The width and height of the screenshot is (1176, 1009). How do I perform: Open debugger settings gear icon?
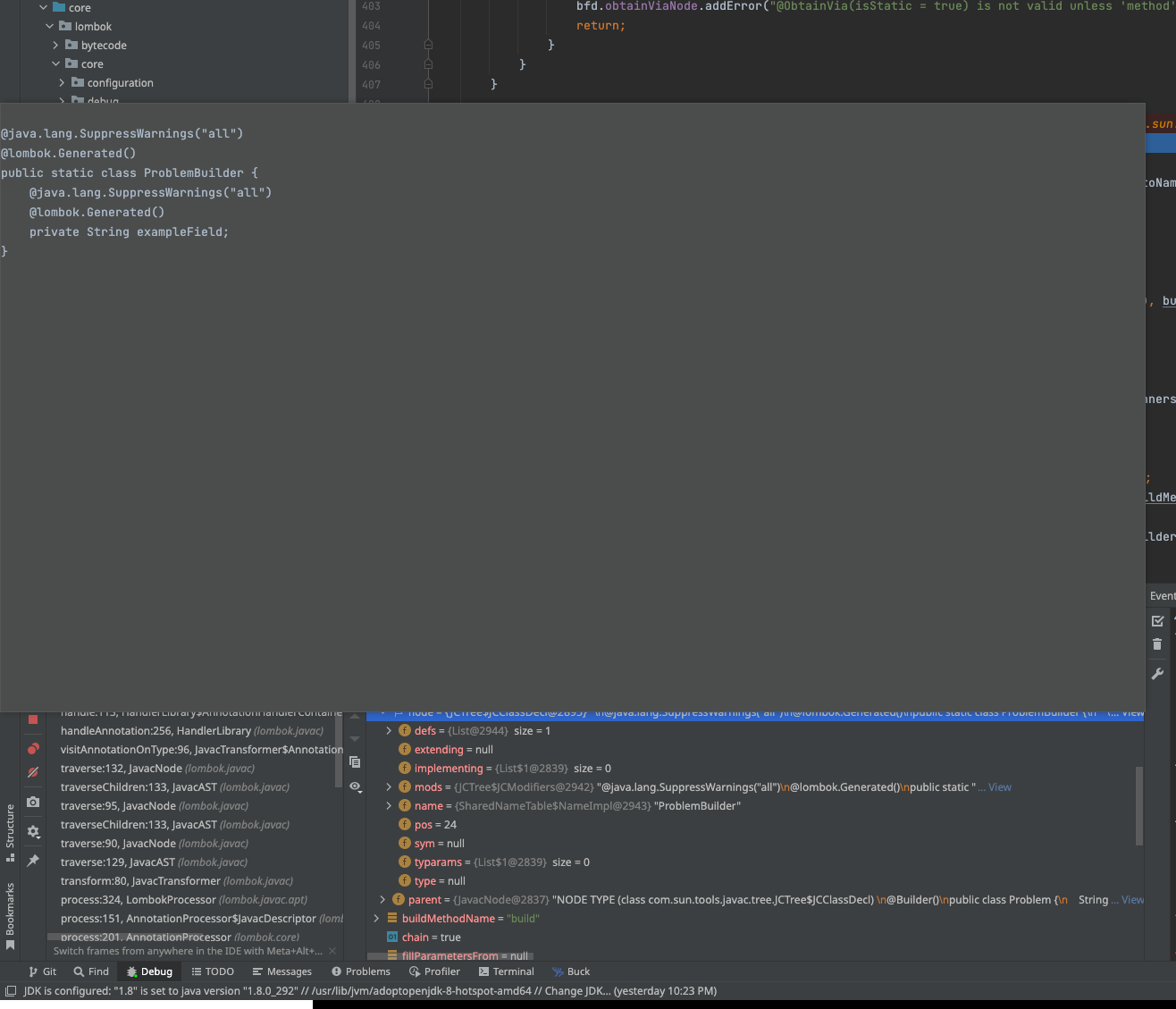[33, 831]
